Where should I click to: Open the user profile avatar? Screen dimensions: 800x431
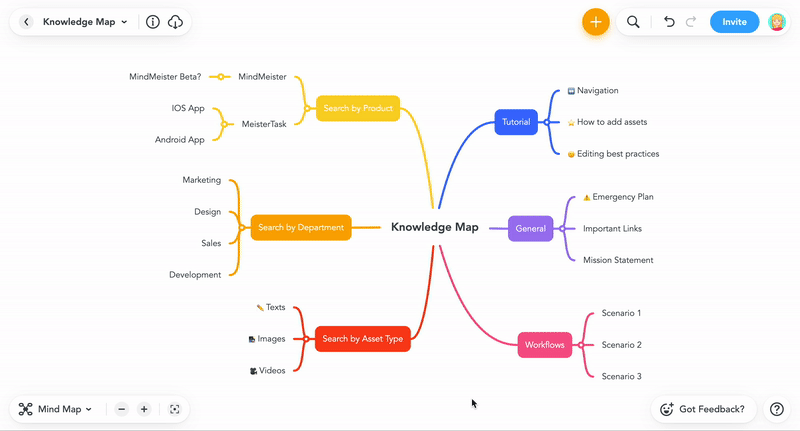[777, 22]
